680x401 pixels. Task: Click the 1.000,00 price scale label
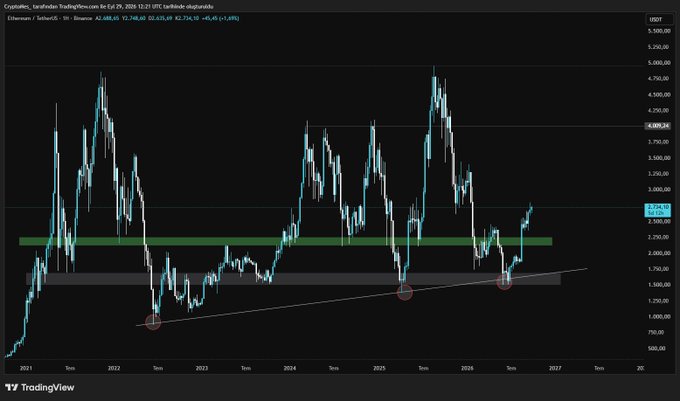[x=658, y=316]
